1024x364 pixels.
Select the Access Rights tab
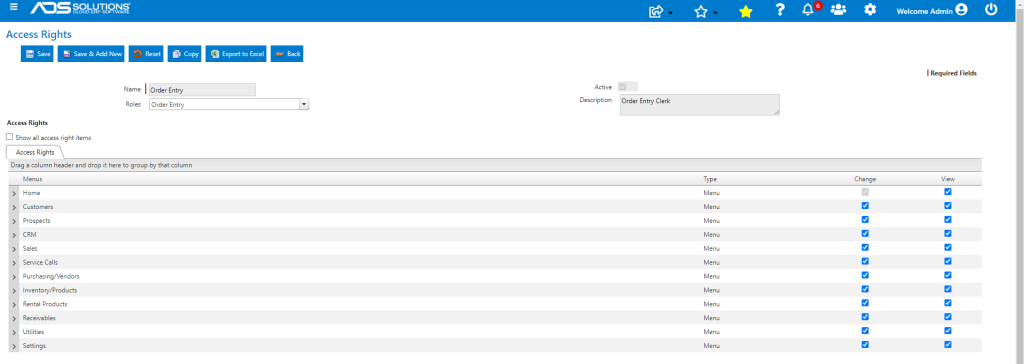(35, 152)
